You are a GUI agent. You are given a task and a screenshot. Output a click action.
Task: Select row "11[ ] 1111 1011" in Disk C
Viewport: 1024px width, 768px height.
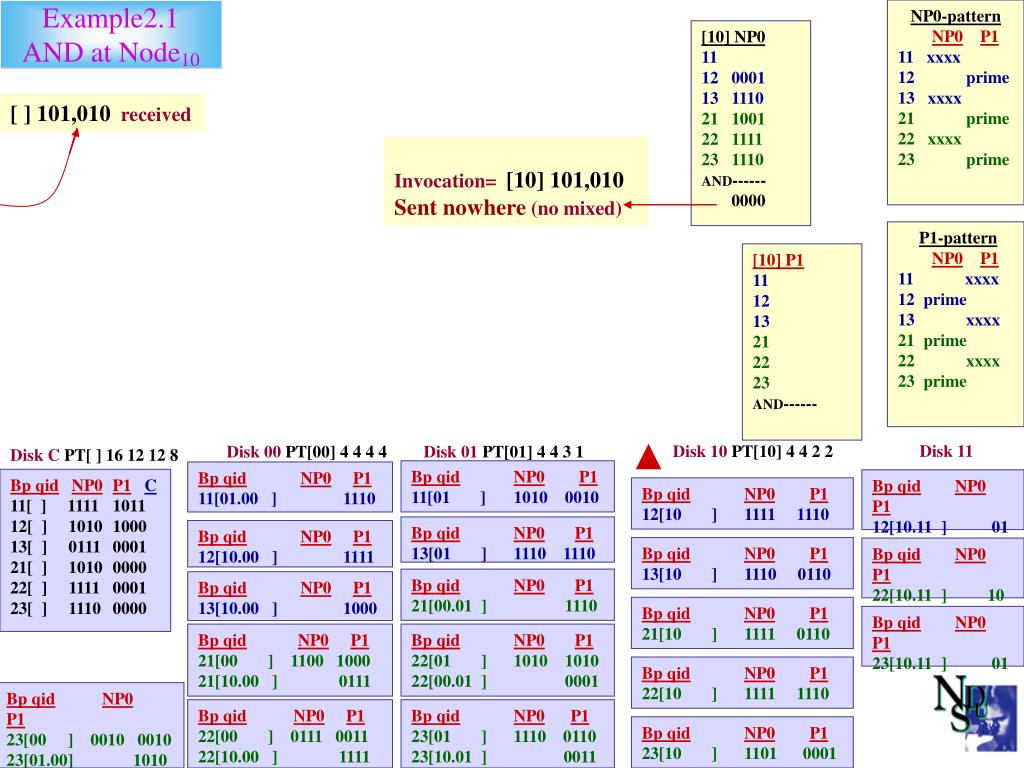(78, 506)
